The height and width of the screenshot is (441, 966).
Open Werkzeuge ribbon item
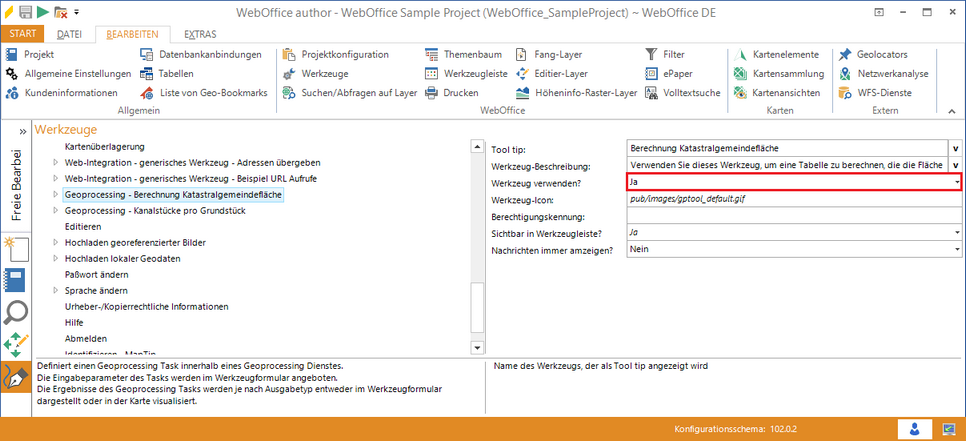coord(315,74)
